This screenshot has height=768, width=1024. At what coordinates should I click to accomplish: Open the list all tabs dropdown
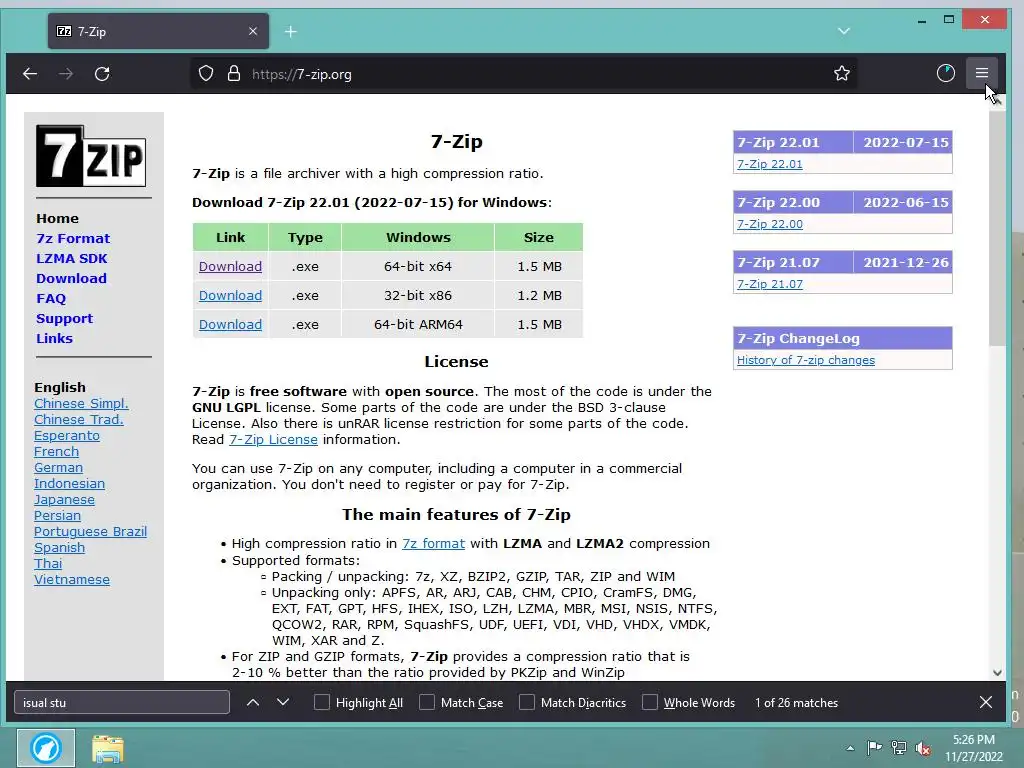click(844, 31)
